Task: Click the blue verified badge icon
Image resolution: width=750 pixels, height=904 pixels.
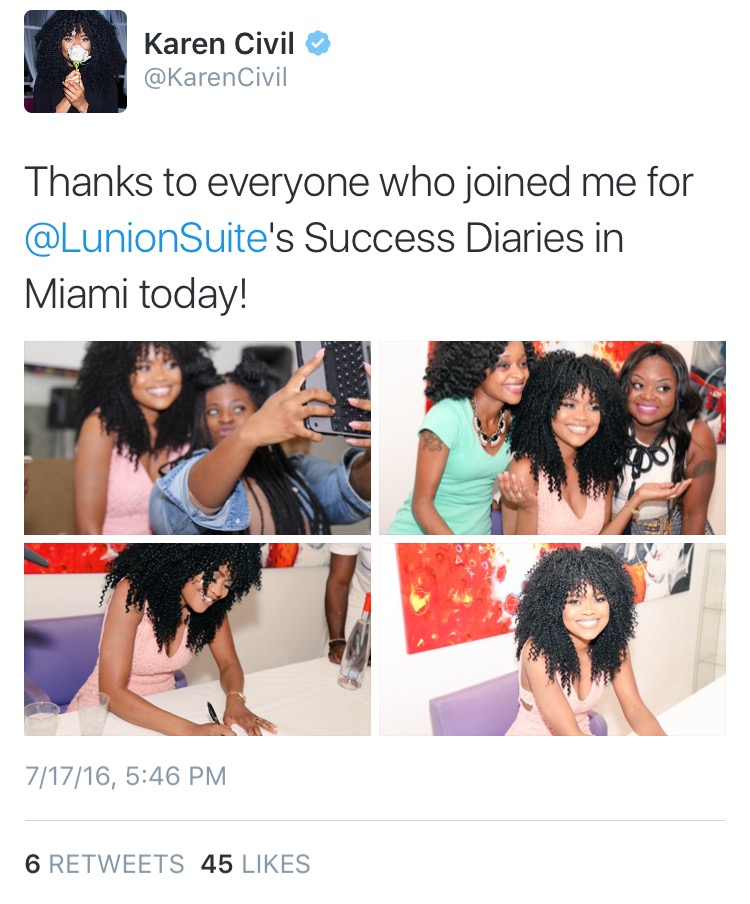Action: [x=318, y=44]
